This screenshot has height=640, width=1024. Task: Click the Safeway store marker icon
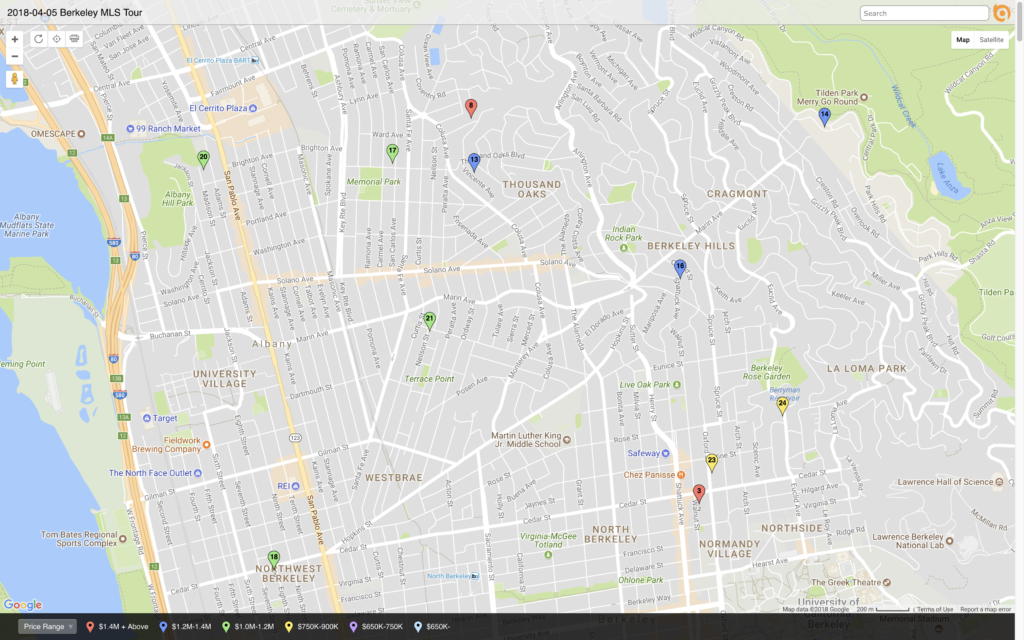click(x=665, y=453)
